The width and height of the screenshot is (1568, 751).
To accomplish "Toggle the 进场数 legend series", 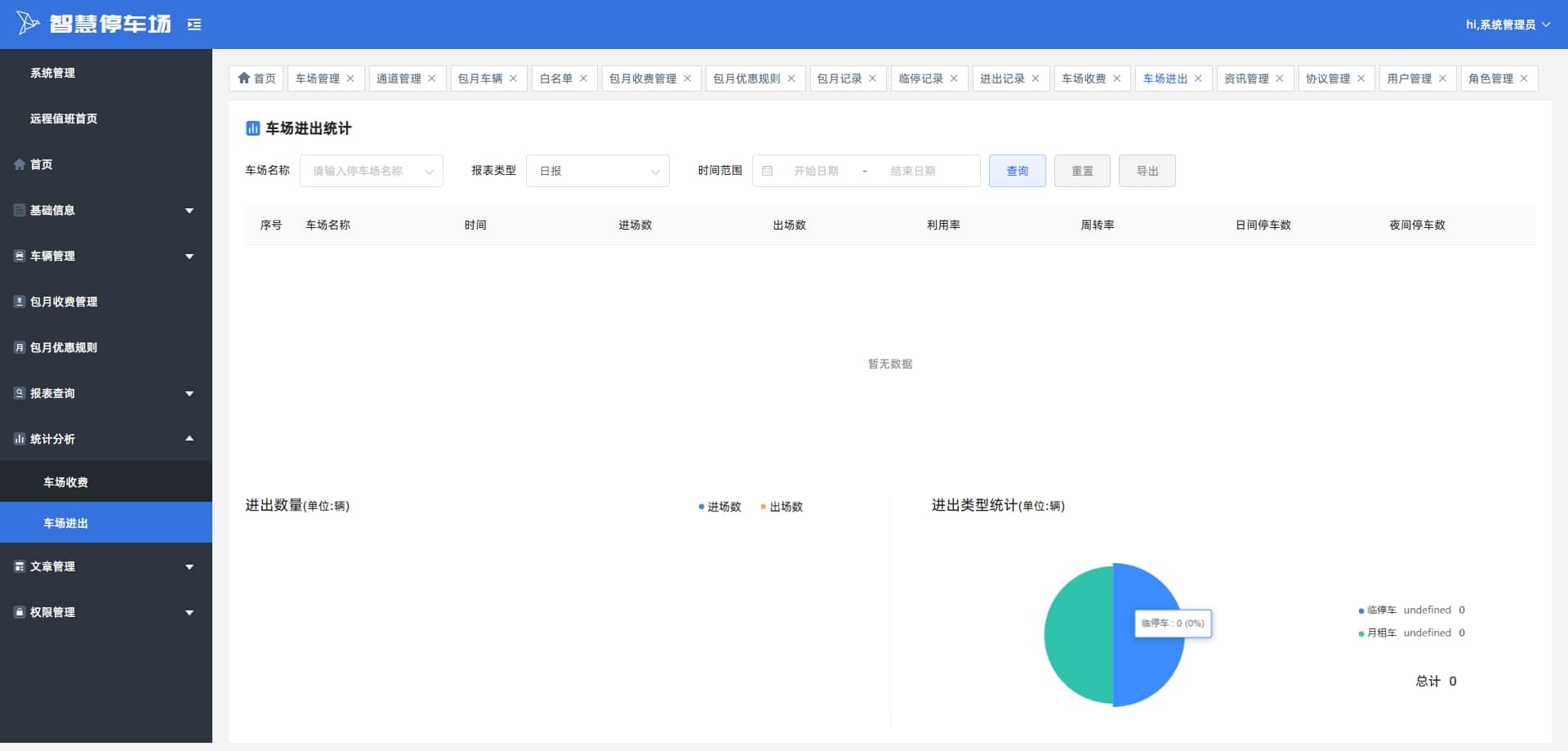I will [719, 507].
